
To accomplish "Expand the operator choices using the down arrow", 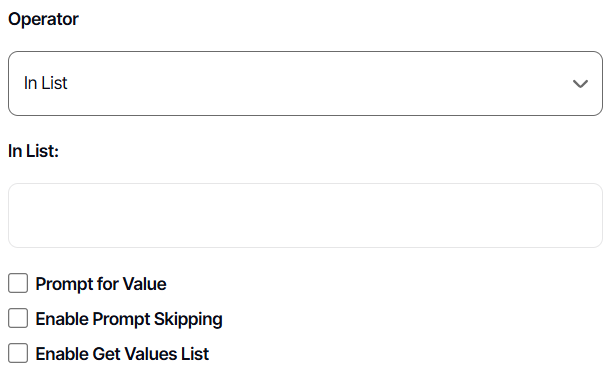I will click(580, 84).
